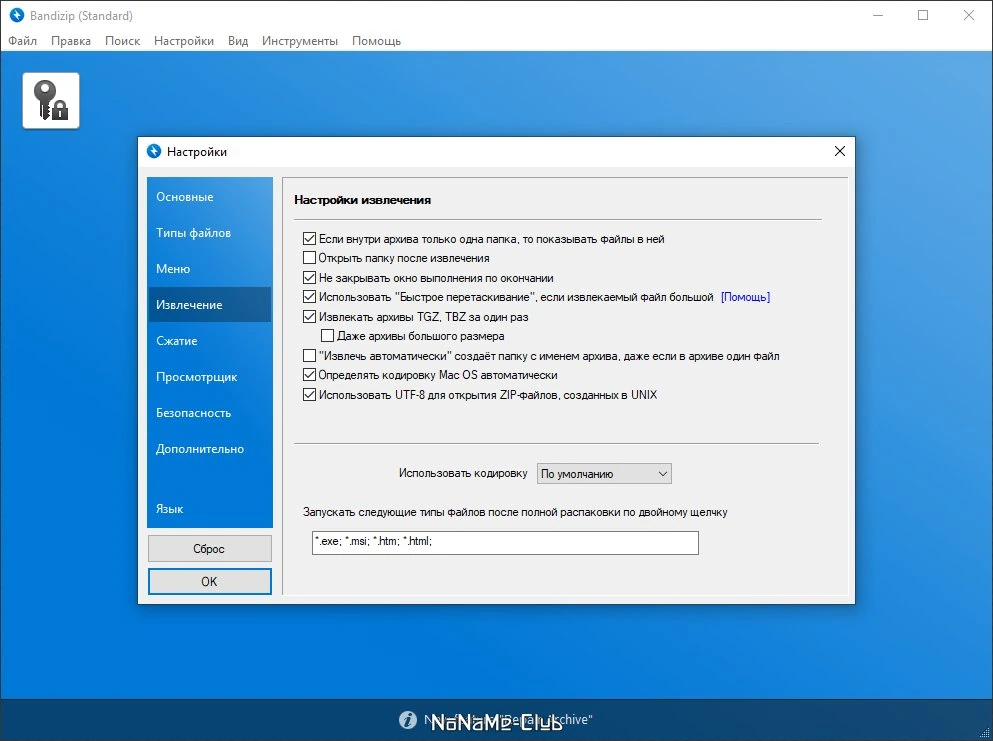Screen dimensions: 993x741
Task: Select the Извлечение settings tab
Action: (210, 305)
